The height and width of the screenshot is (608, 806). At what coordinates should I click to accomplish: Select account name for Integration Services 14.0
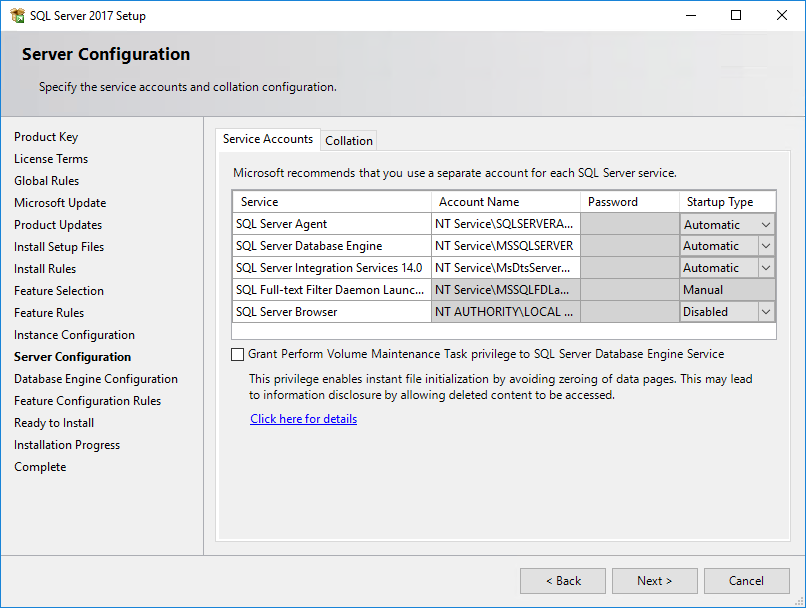(506, 268)
